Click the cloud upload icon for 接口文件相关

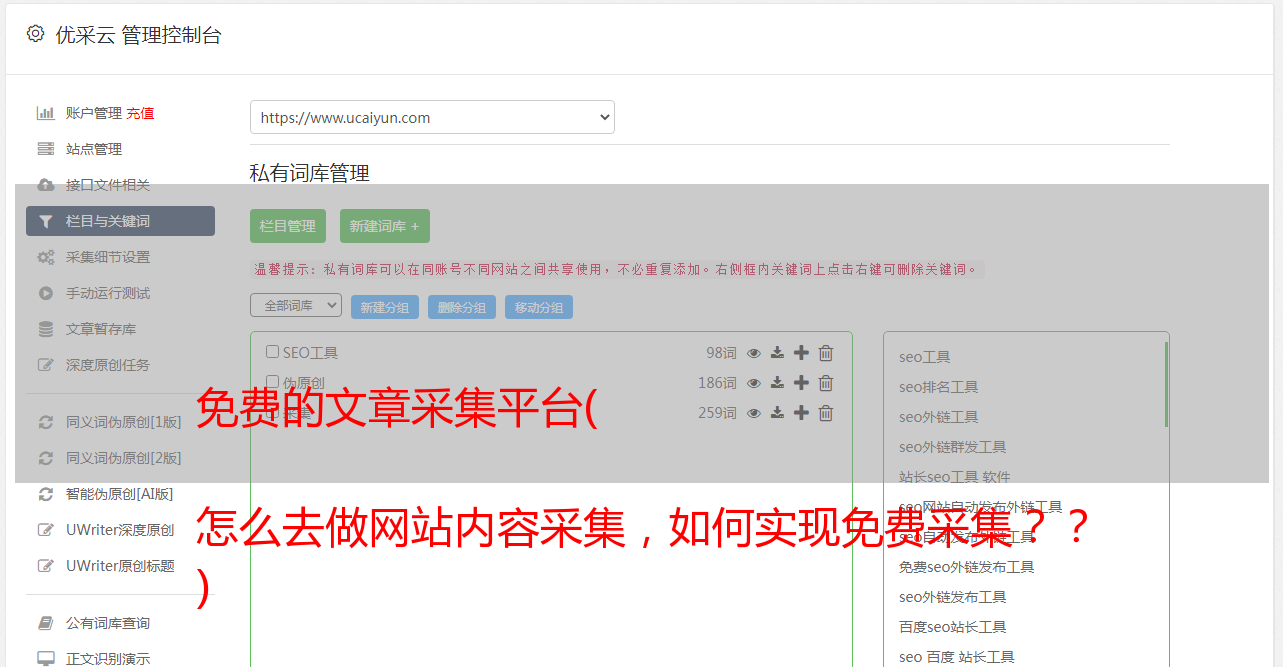pos(46,185)
